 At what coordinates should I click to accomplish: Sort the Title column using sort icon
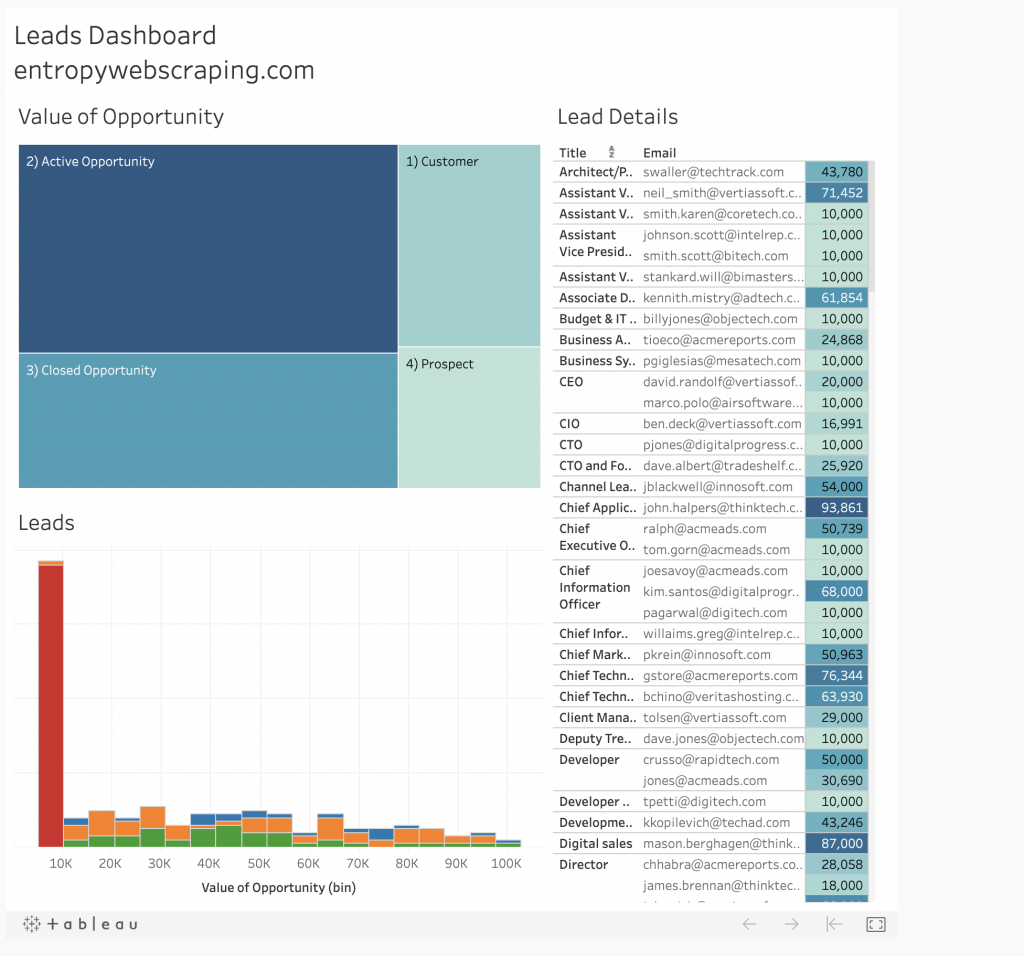tap(611, 151)
